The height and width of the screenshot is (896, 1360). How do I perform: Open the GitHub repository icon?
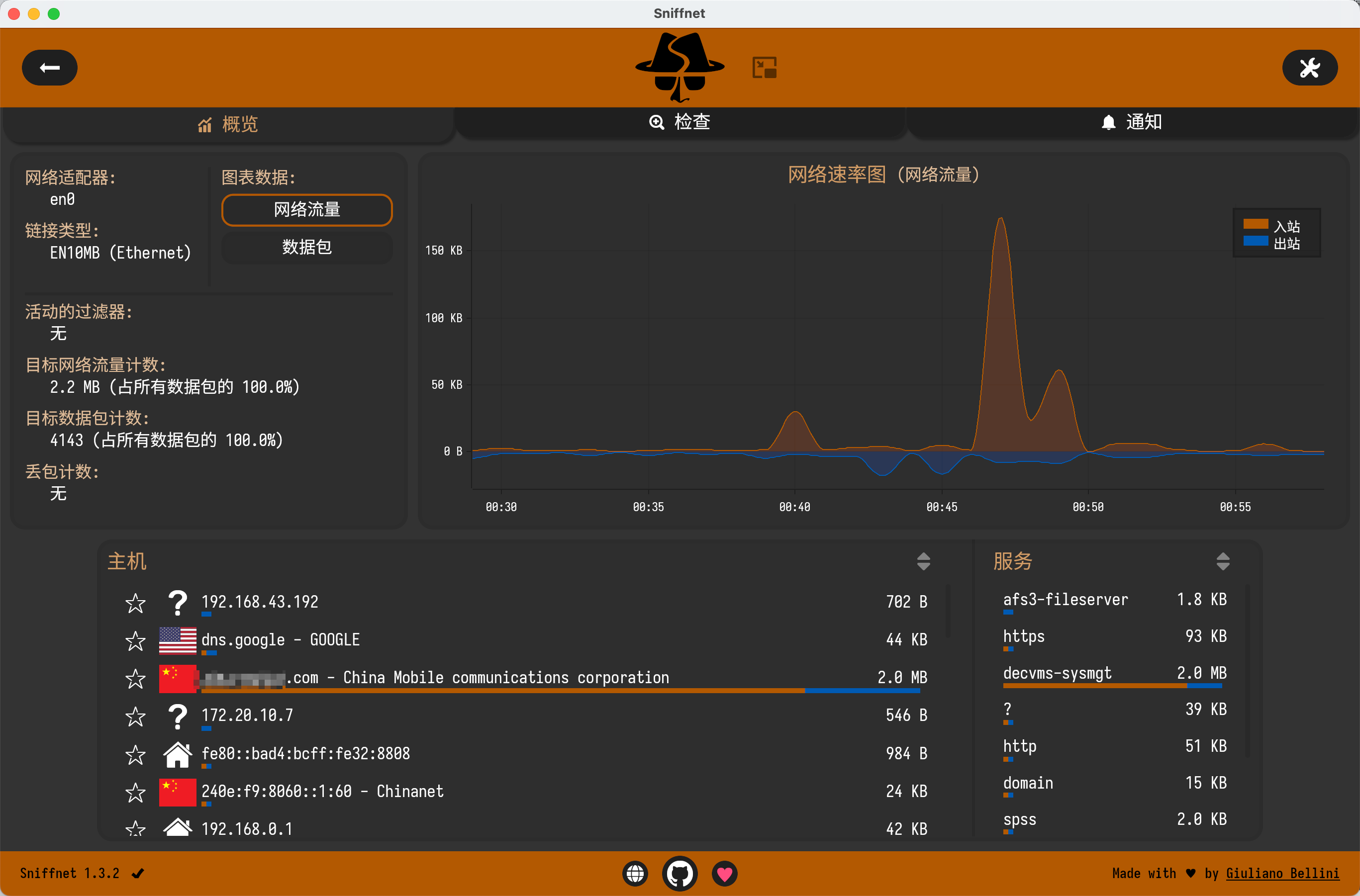click(x=680, y=873)
